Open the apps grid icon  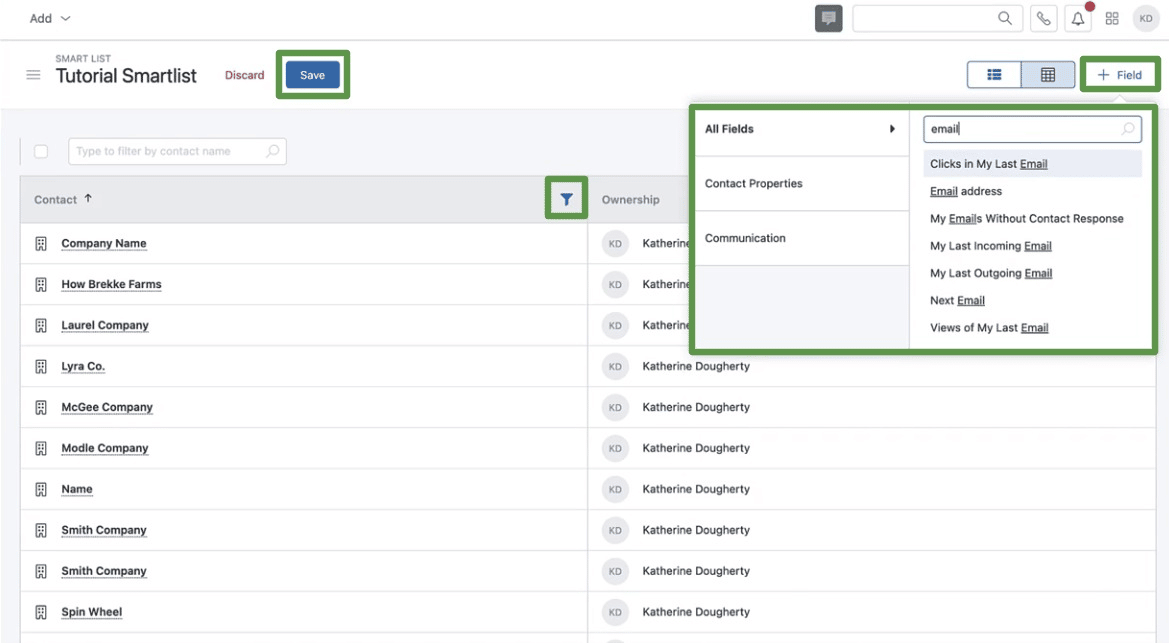click(x=1112, y=19)
